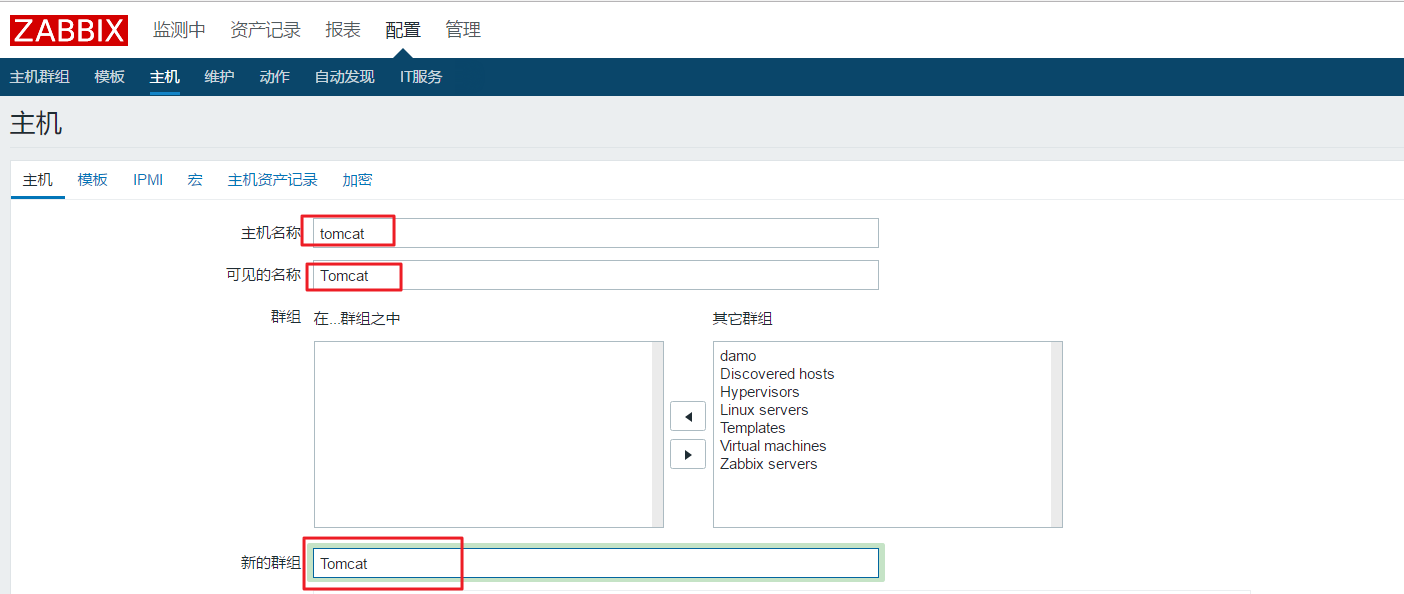
Task: Move group left with the left-arrow button
Action: tap(688, 416)
